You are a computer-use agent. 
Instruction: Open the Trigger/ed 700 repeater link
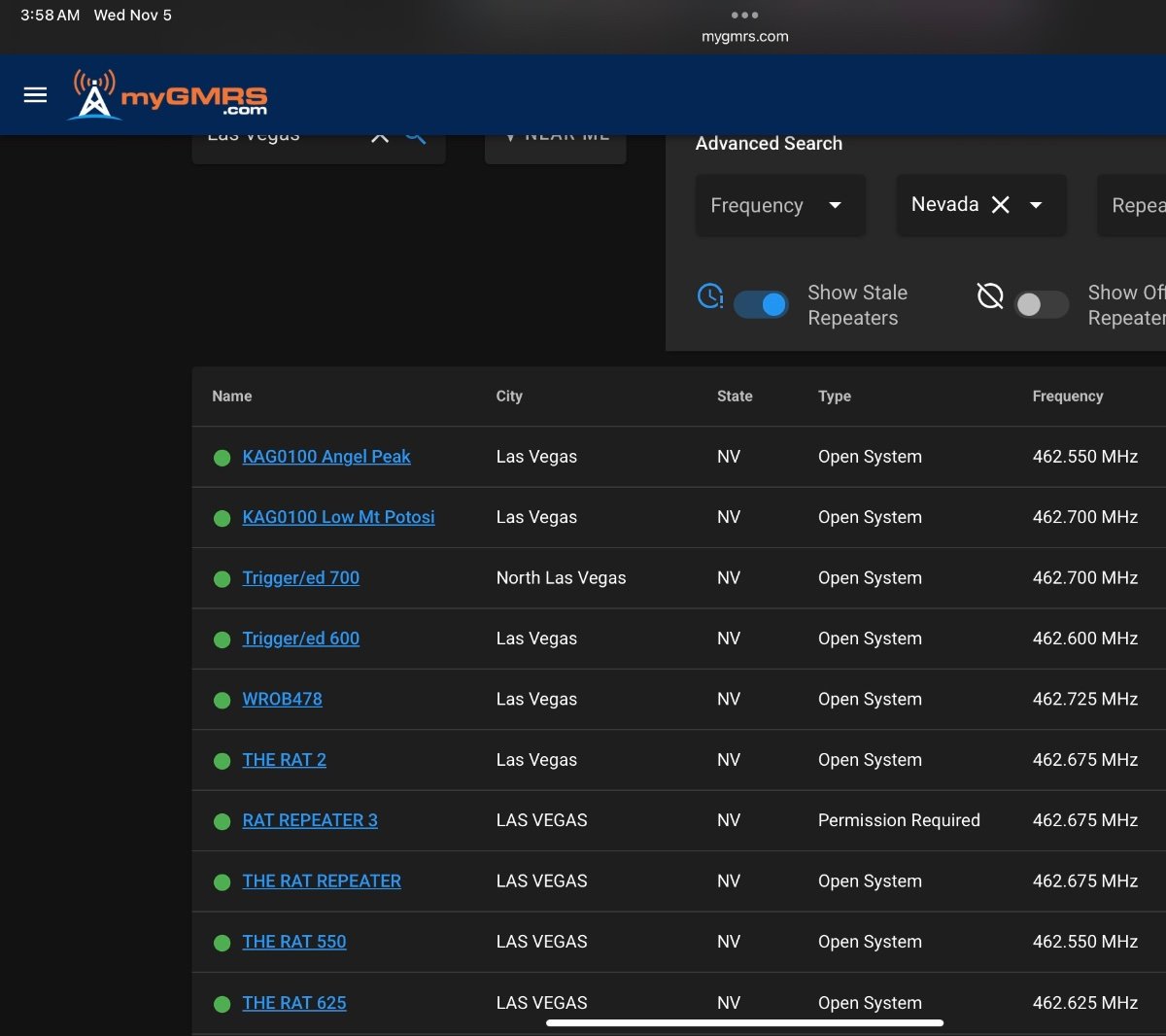300,578
